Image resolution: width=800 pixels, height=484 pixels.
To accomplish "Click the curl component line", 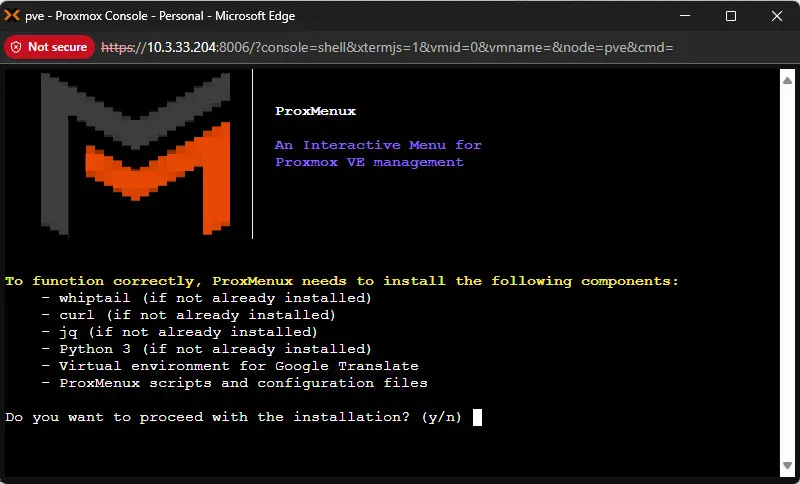I will pyautogui.click(x=197, y=315).
